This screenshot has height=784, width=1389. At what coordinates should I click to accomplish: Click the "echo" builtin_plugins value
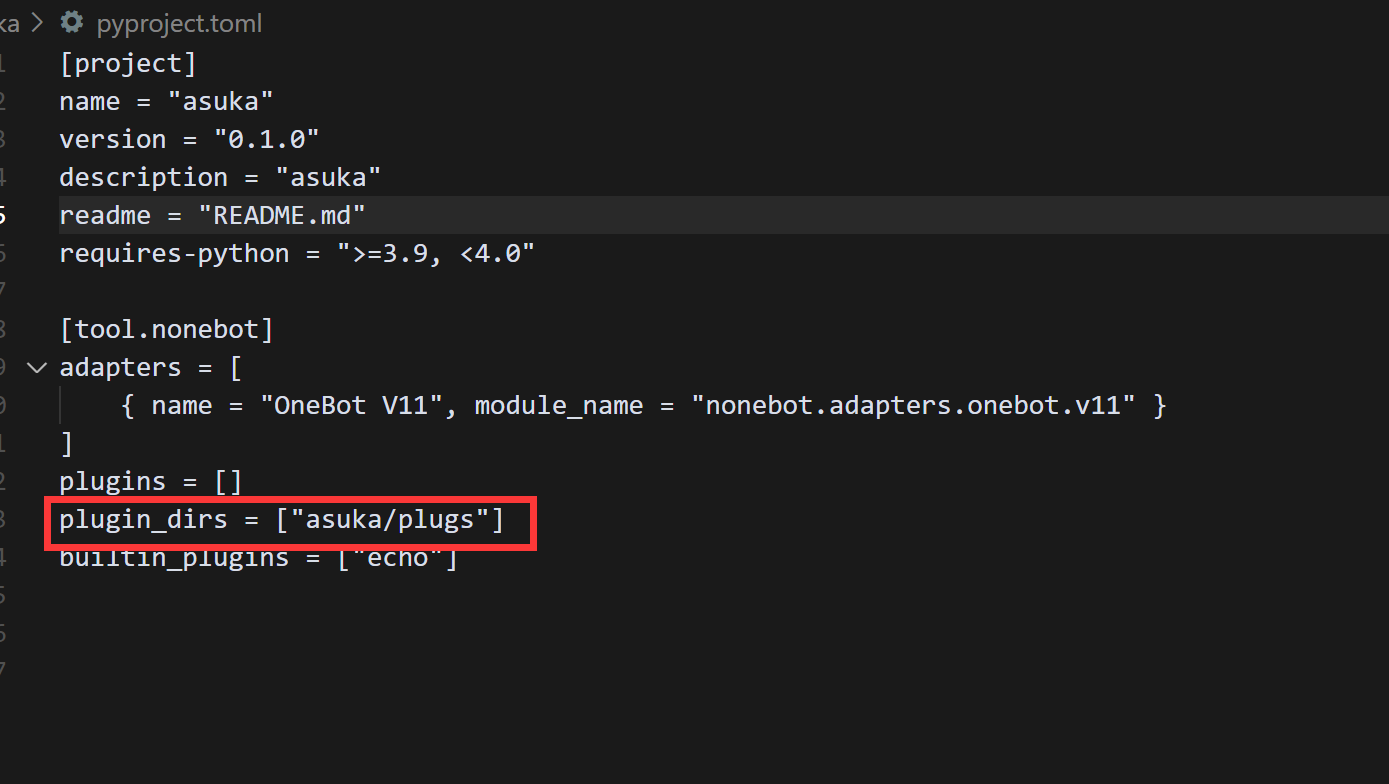click(x=396, y=557)
